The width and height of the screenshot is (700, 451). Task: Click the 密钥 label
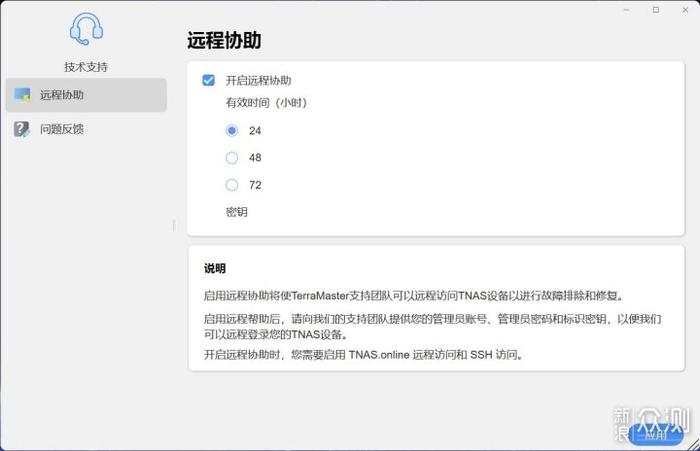coord(237,212)
